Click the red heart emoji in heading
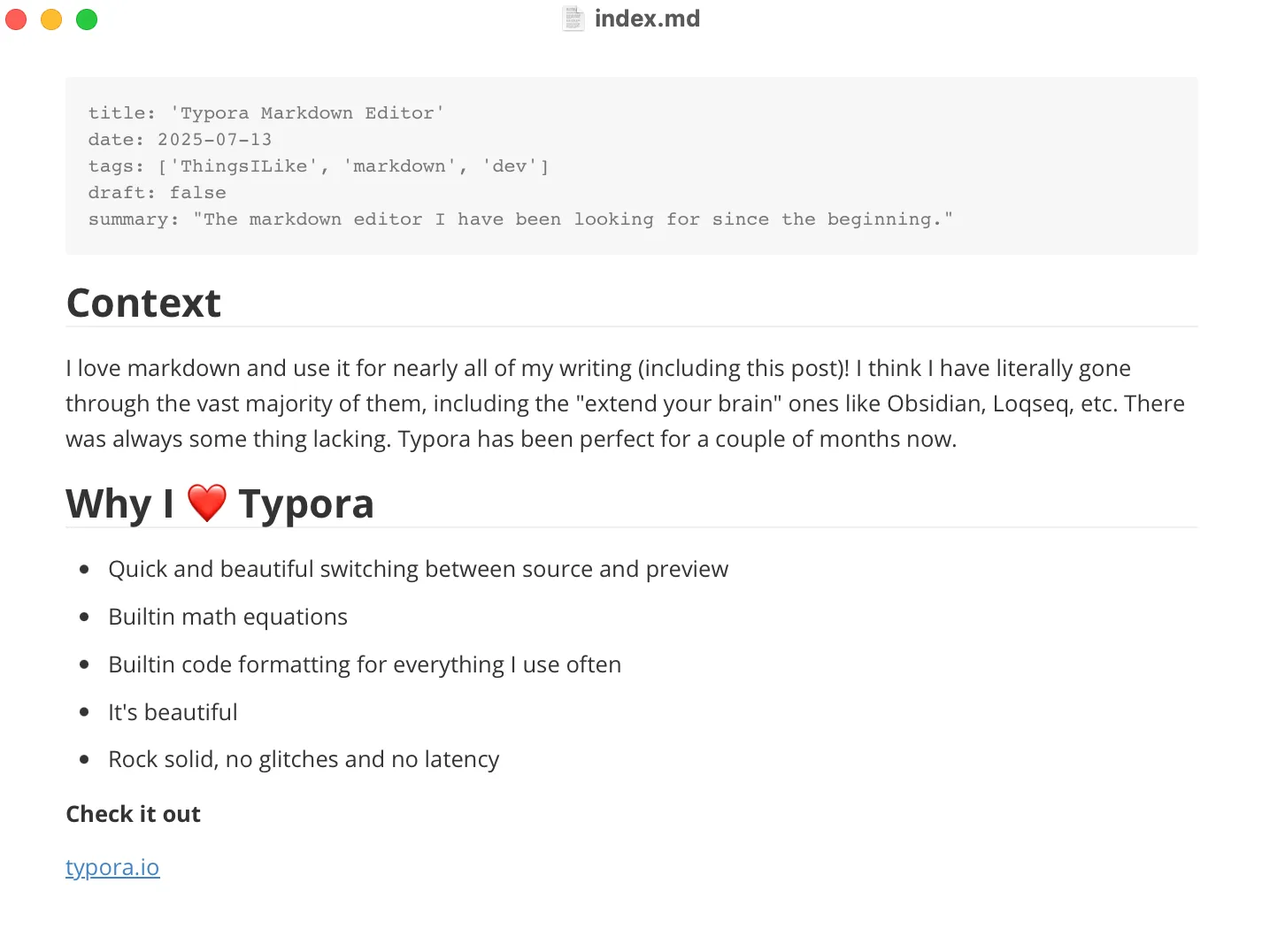The width and height of the screenshot is (1262, 952). pos(207,503)
